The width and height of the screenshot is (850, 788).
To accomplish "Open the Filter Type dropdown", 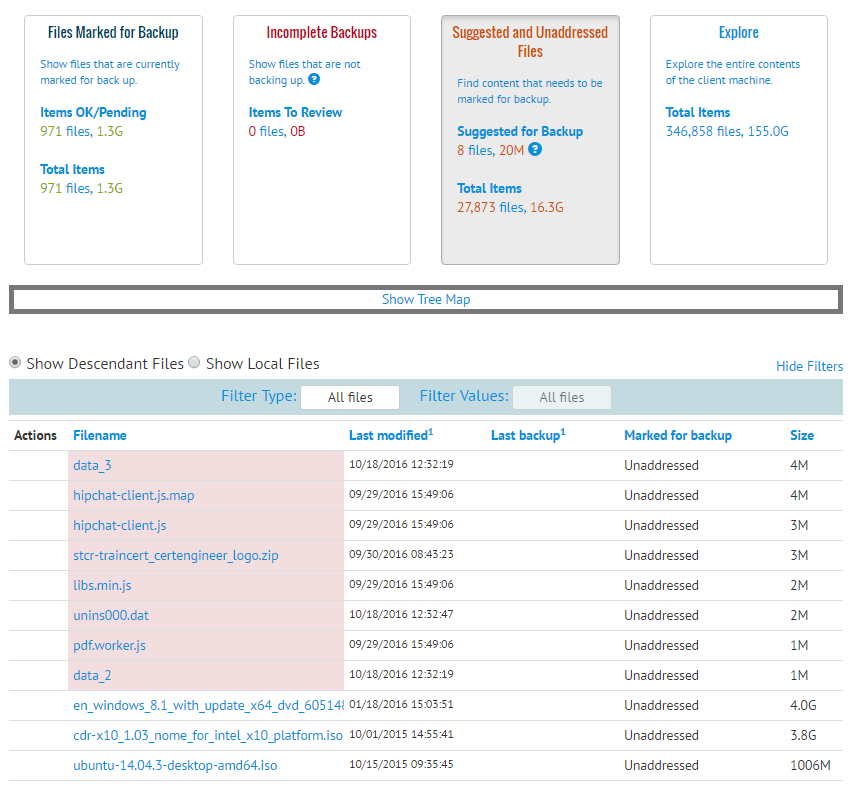I will [x=349, y=397].
